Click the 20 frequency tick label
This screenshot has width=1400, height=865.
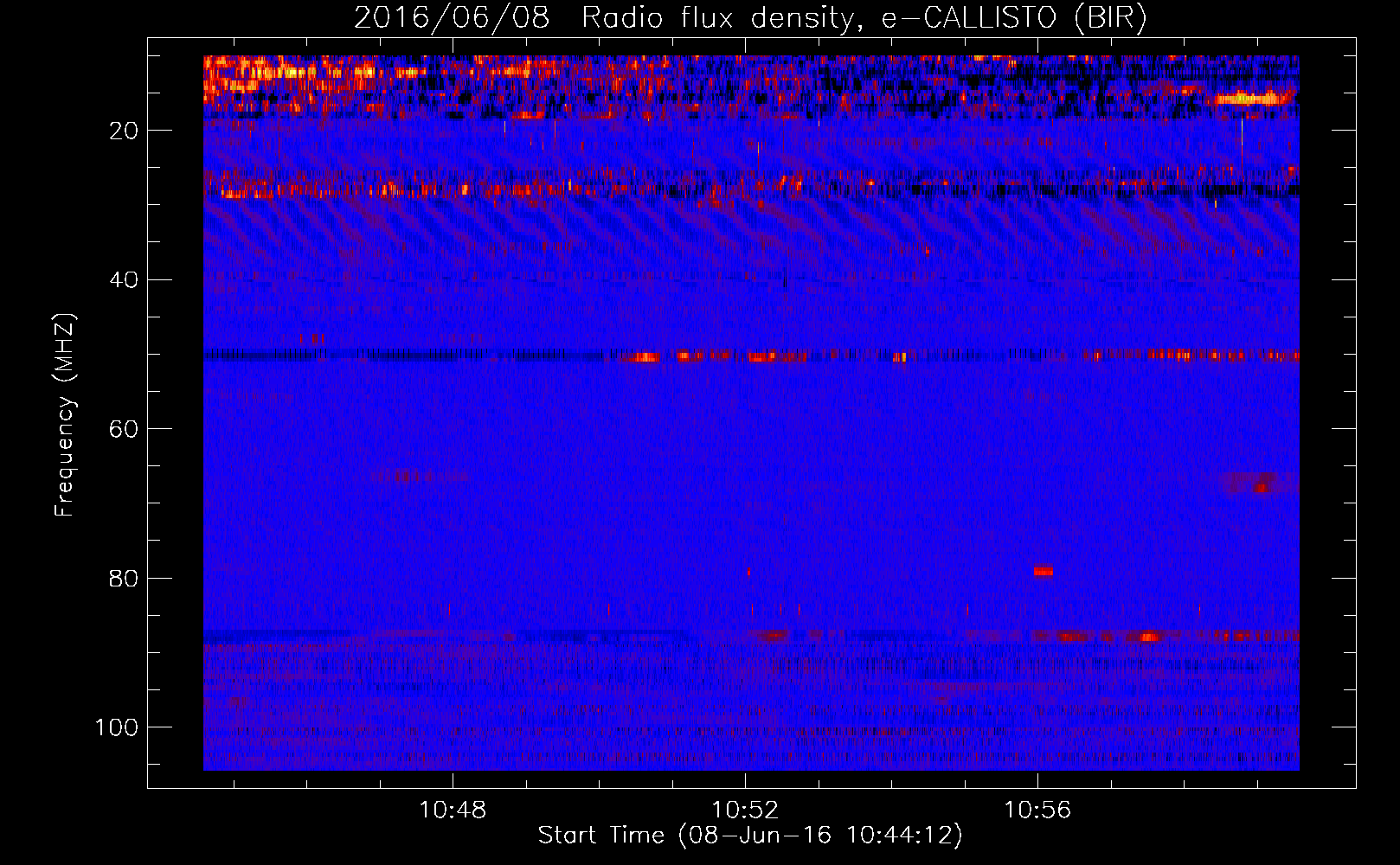pyautogui.click(x=124, y=131)
